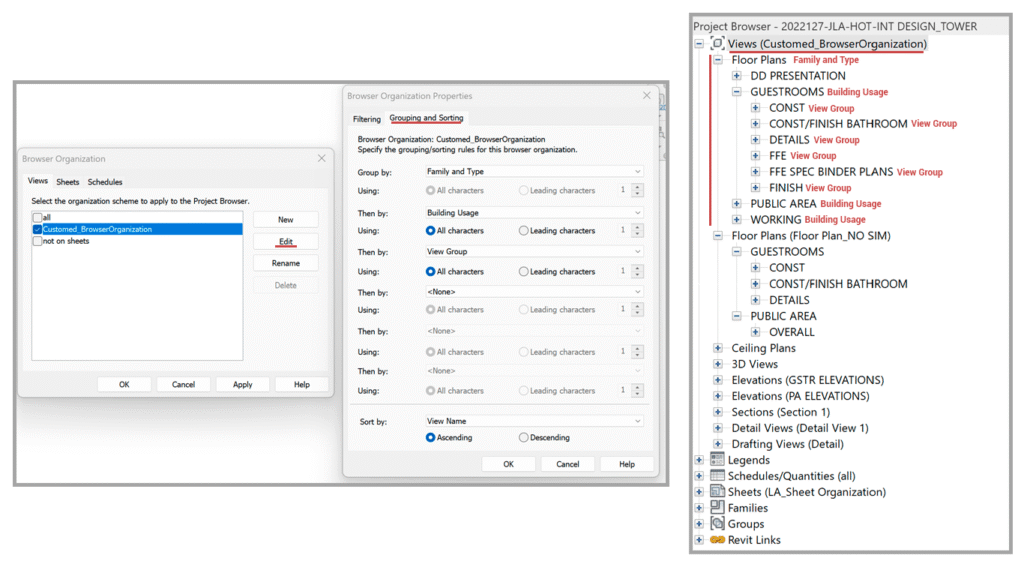This screenshot has height=576, width=1024.
Task: Open the Sheets tab in Browser Organization
Action: click(67, 182)
